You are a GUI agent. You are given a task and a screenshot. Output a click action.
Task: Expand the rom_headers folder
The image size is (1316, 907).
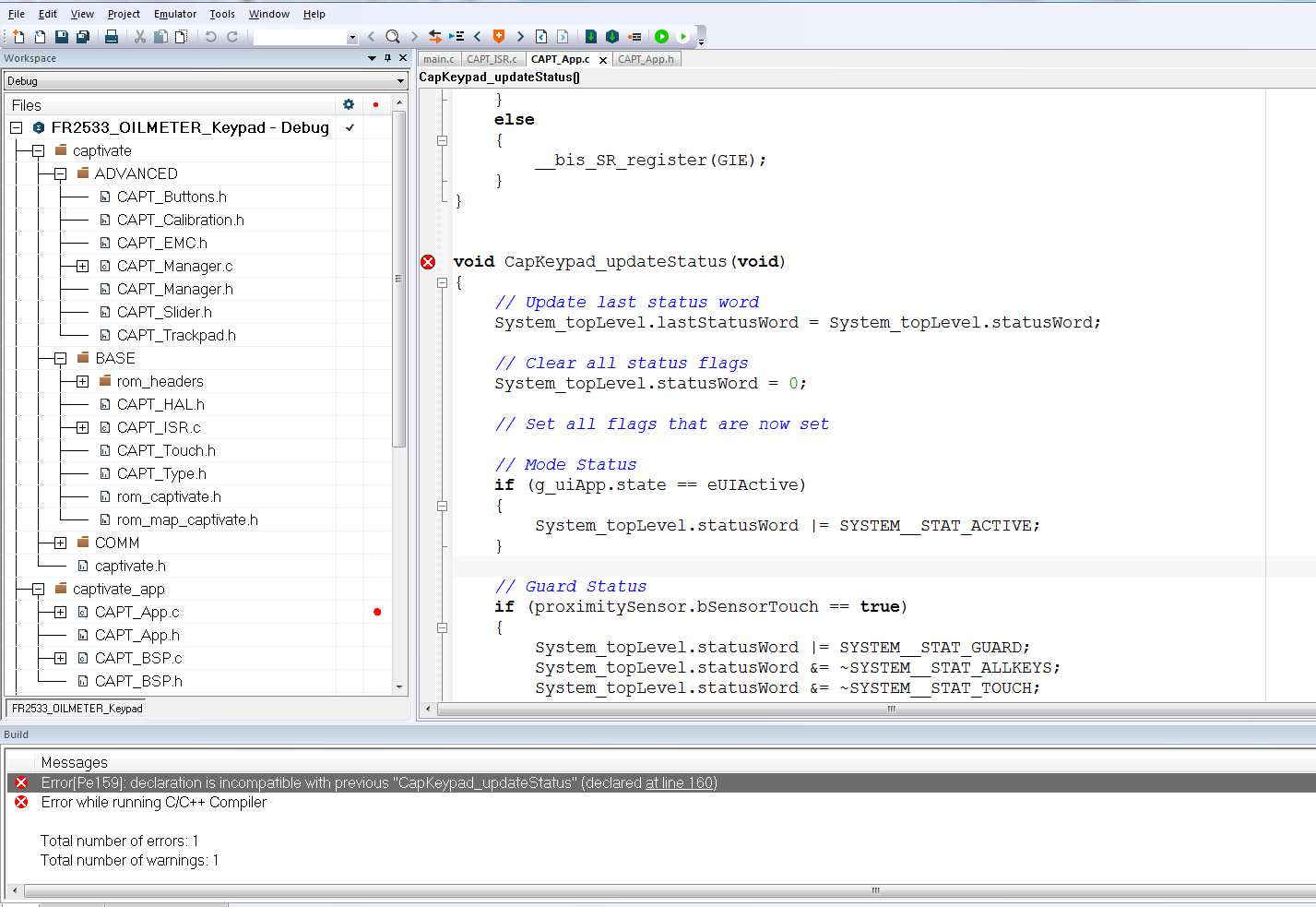[82, 381]
